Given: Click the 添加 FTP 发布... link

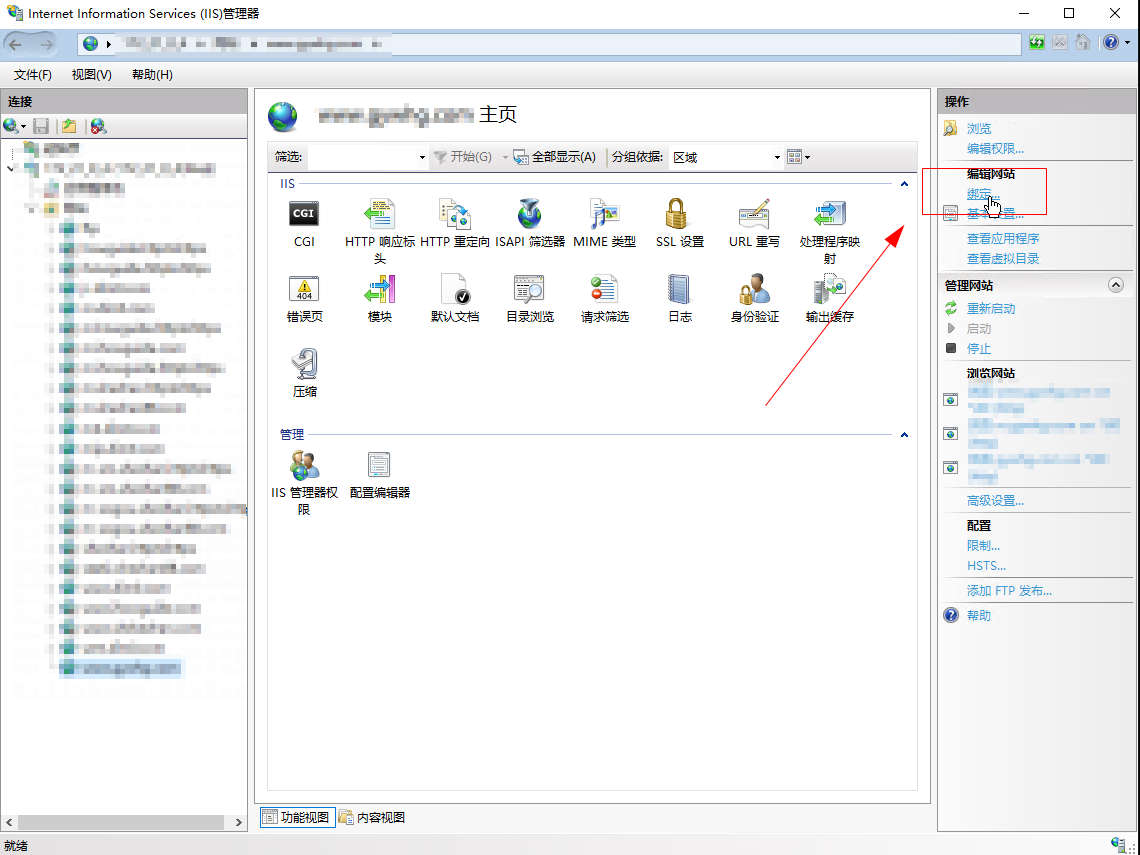Looking at the screenshot, I should (1008, 591).
